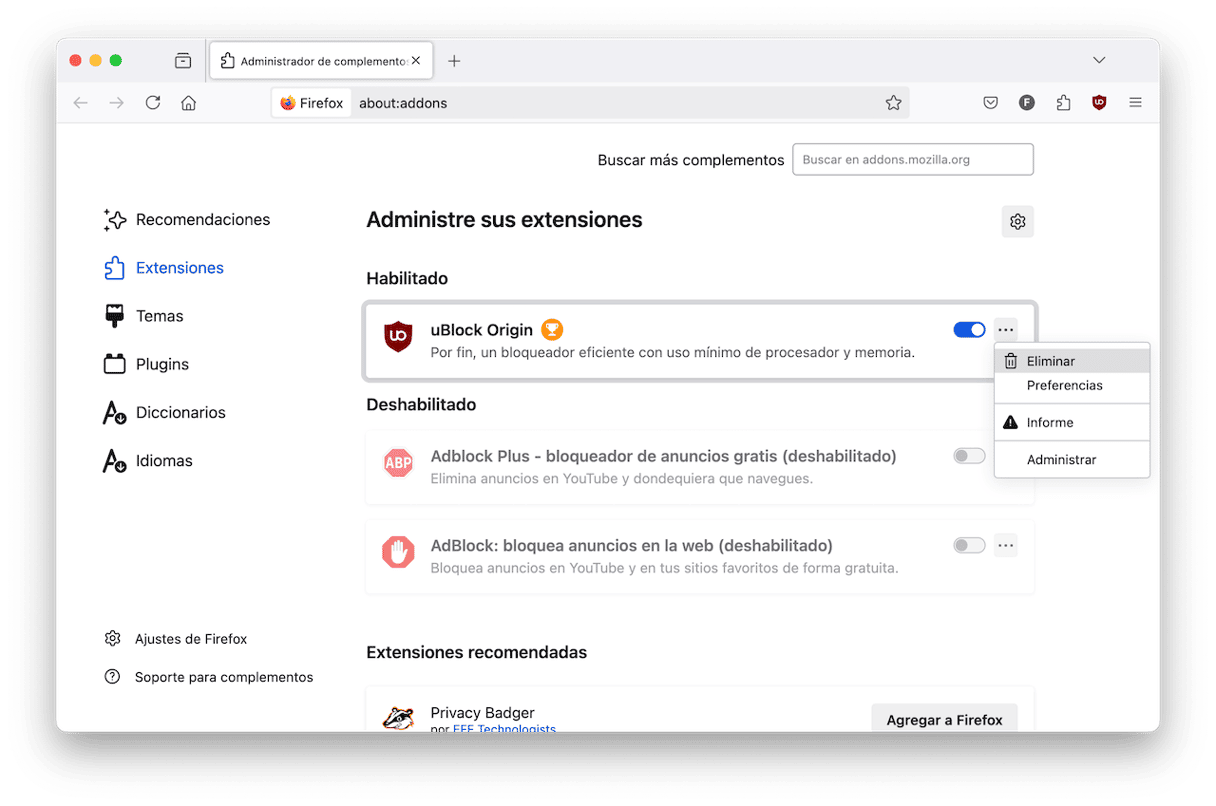Open Ajustes de Firefox link
The image size is (1216, 806).
pos(176,639)
